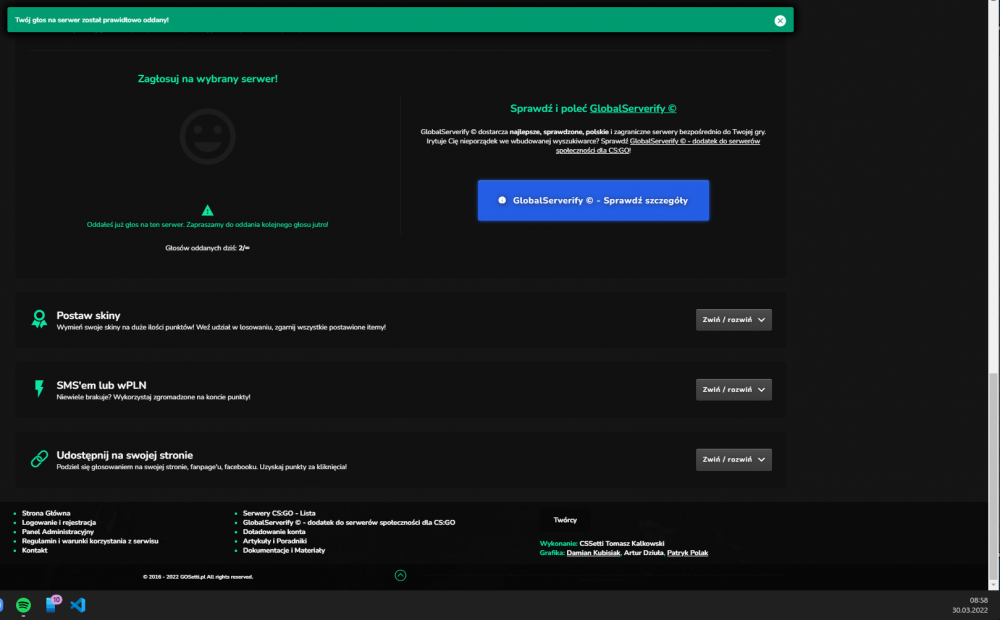Open the Kontakt footer link
Screen dimensions: 1000x620
click(x=34, y=550)
